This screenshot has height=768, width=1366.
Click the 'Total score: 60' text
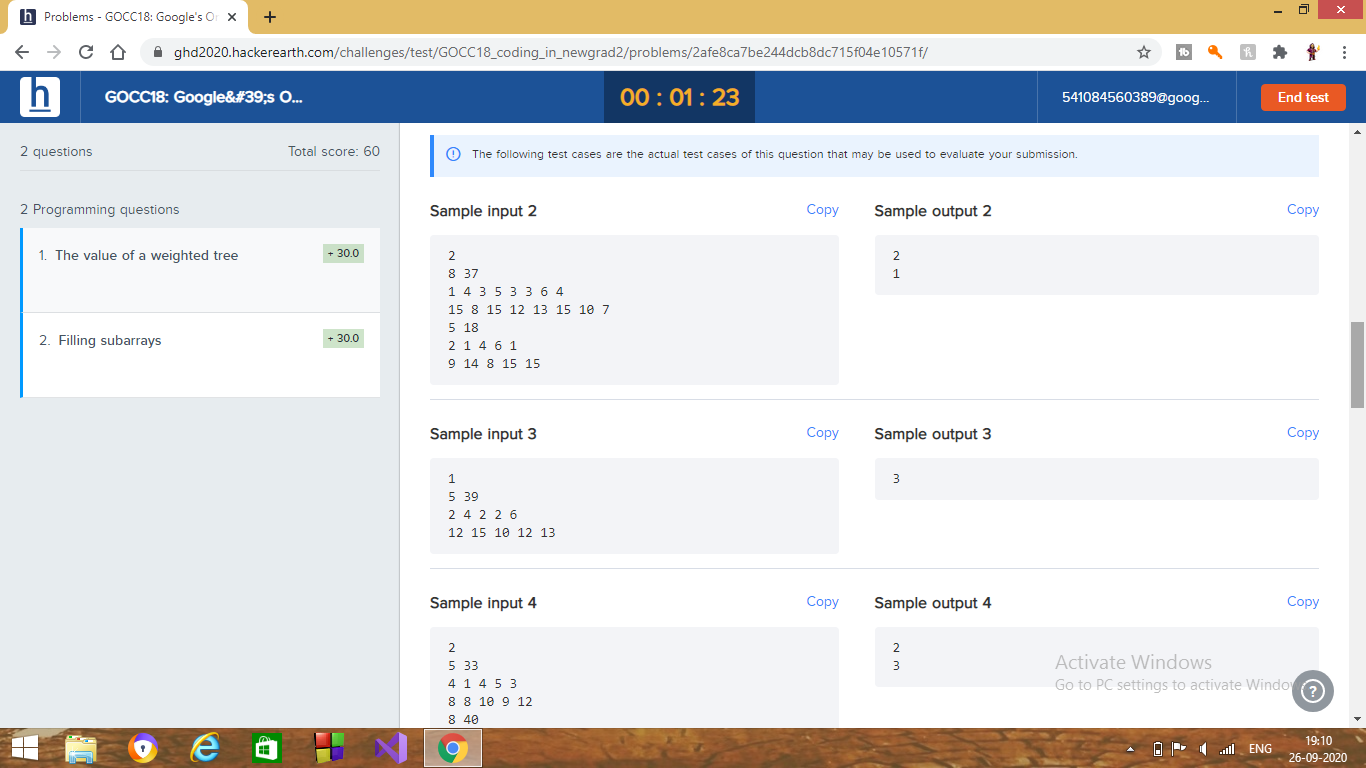tap(334, 152)
